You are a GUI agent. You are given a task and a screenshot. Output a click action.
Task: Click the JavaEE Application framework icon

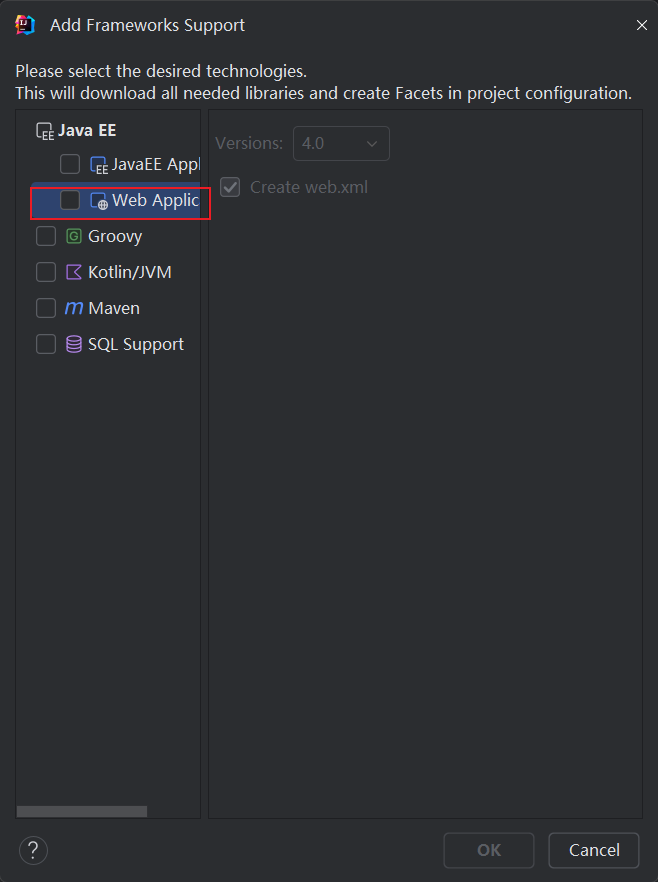99,165
